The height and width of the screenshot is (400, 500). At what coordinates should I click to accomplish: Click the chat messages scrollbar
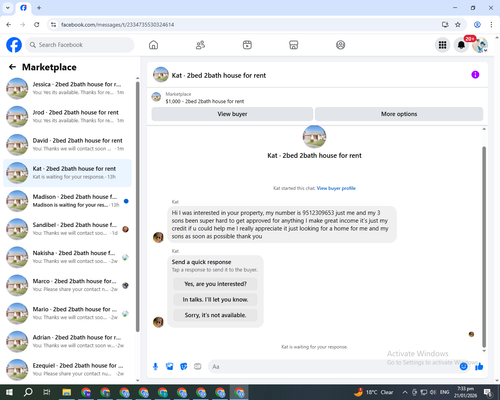pyautogui.click(x=484, y=247)
